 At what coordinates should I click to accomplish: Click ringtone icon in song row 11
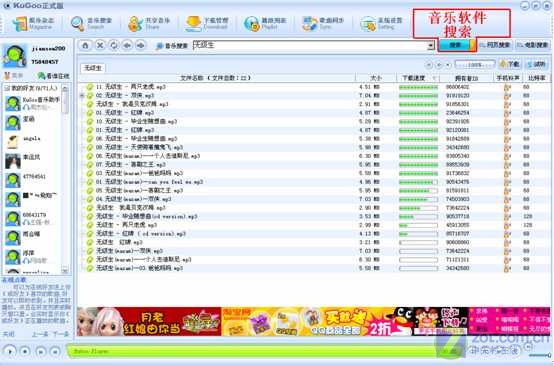(507, 87)
